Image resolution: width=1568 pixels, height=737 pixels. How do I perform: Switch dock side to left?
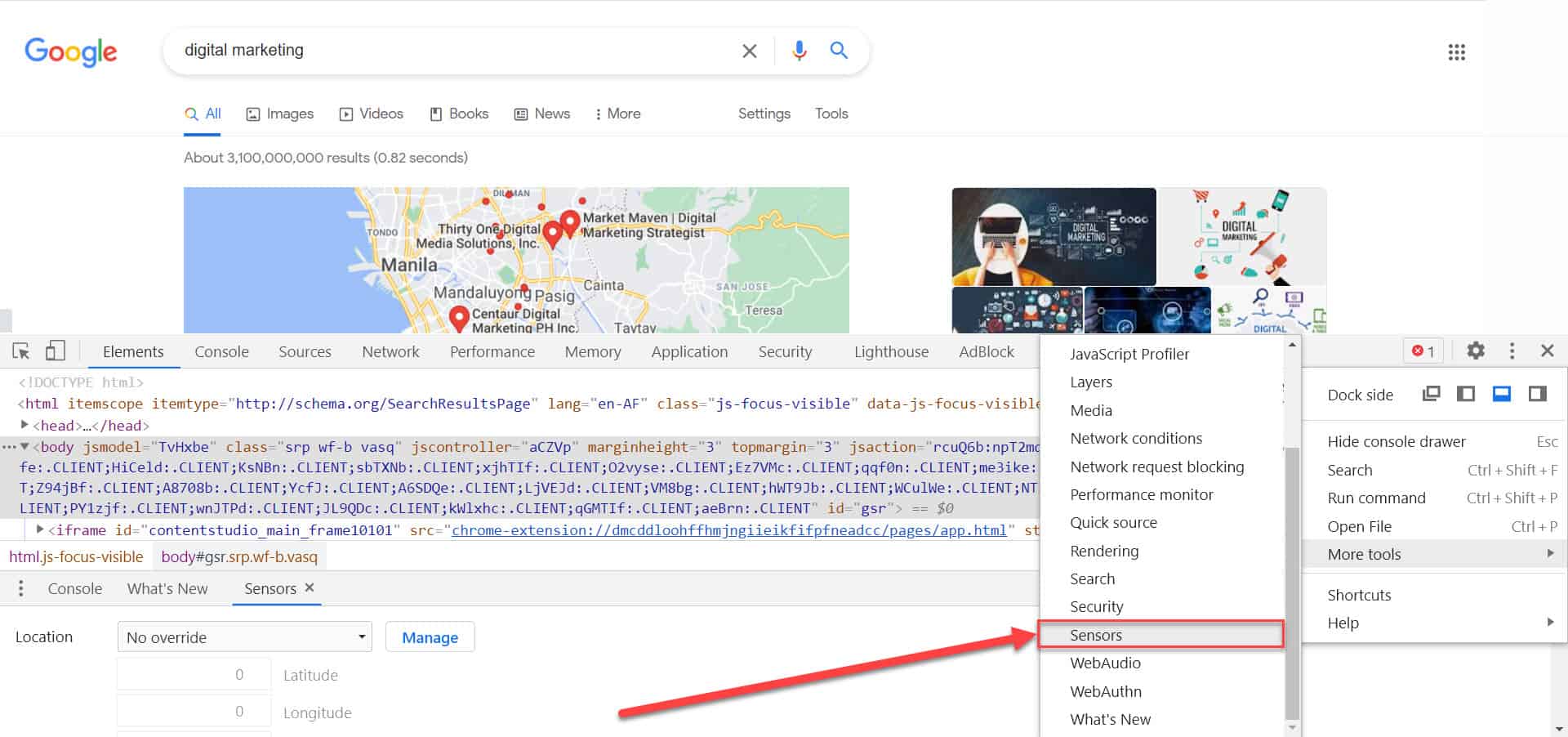click(x=1466, y=394)
